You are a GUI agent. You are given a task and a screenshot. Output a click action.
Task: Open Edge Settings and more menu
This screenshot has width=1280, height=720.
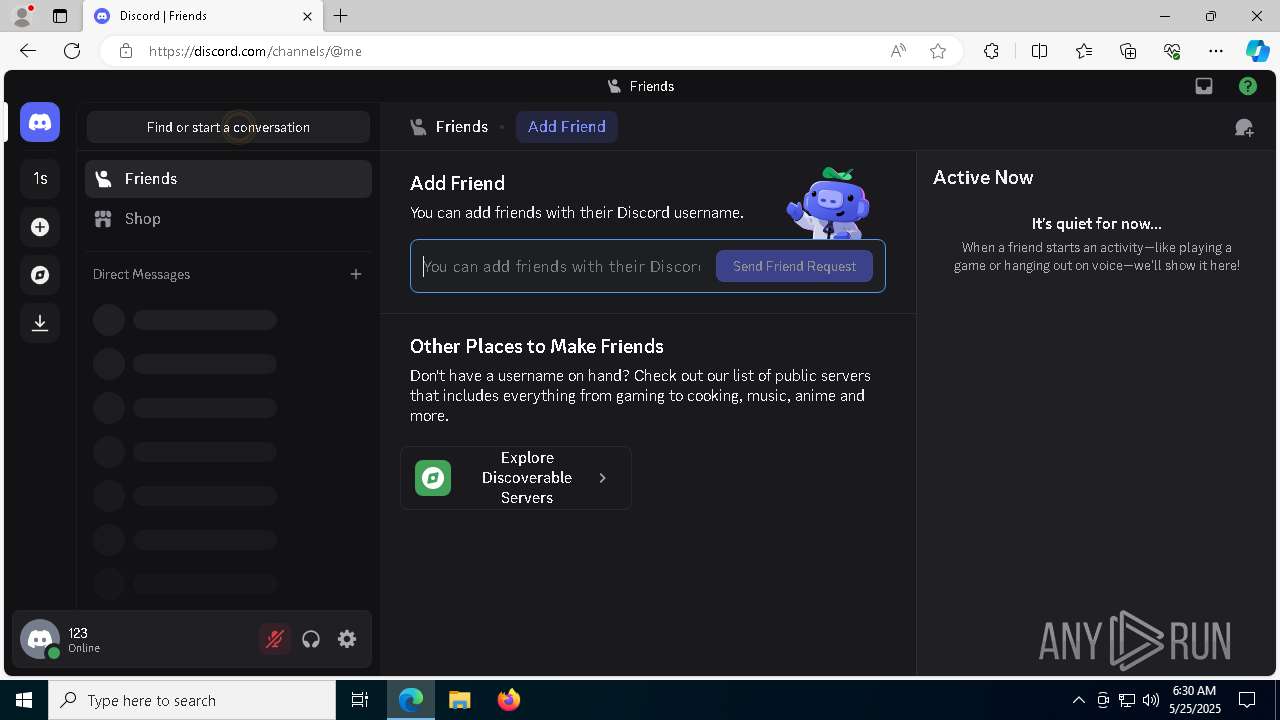click(1216, 51)
